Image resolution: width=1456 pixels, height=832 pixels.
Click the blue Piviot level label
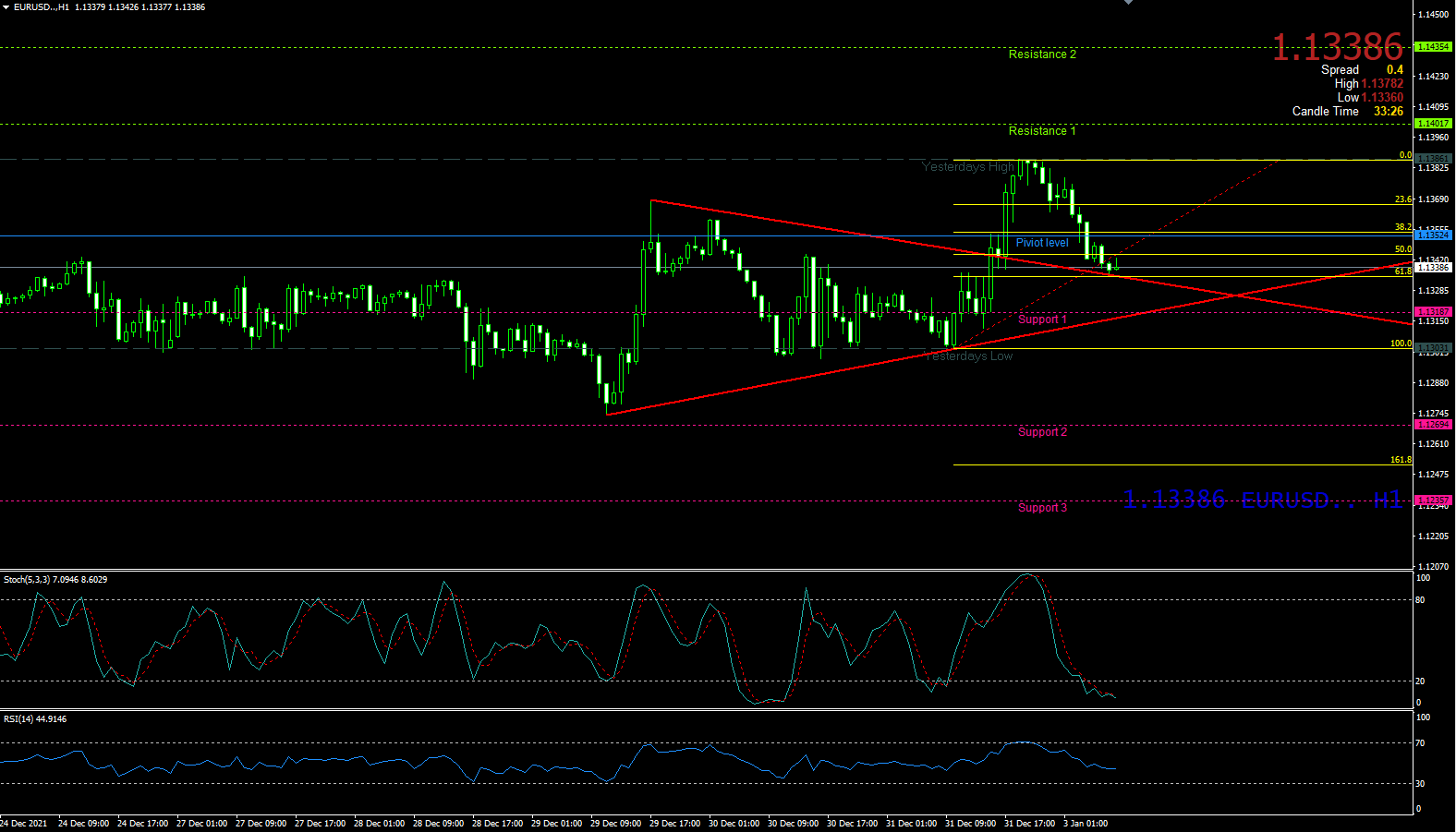pyautogui.click(x=1041, y=243)
